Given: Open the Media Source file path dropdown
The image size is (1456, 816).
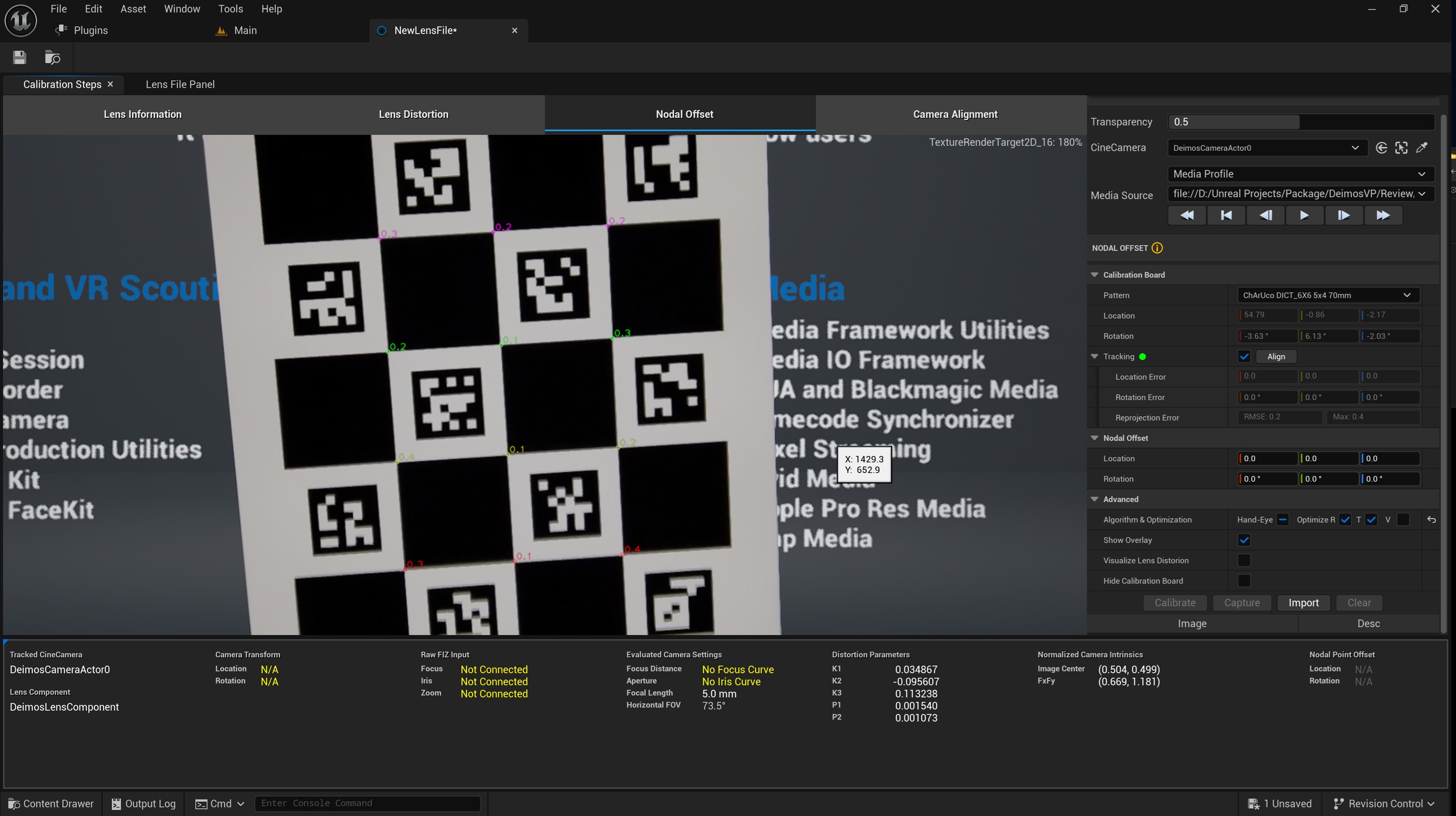Looking at the screenshot, I should (1301, 194).
